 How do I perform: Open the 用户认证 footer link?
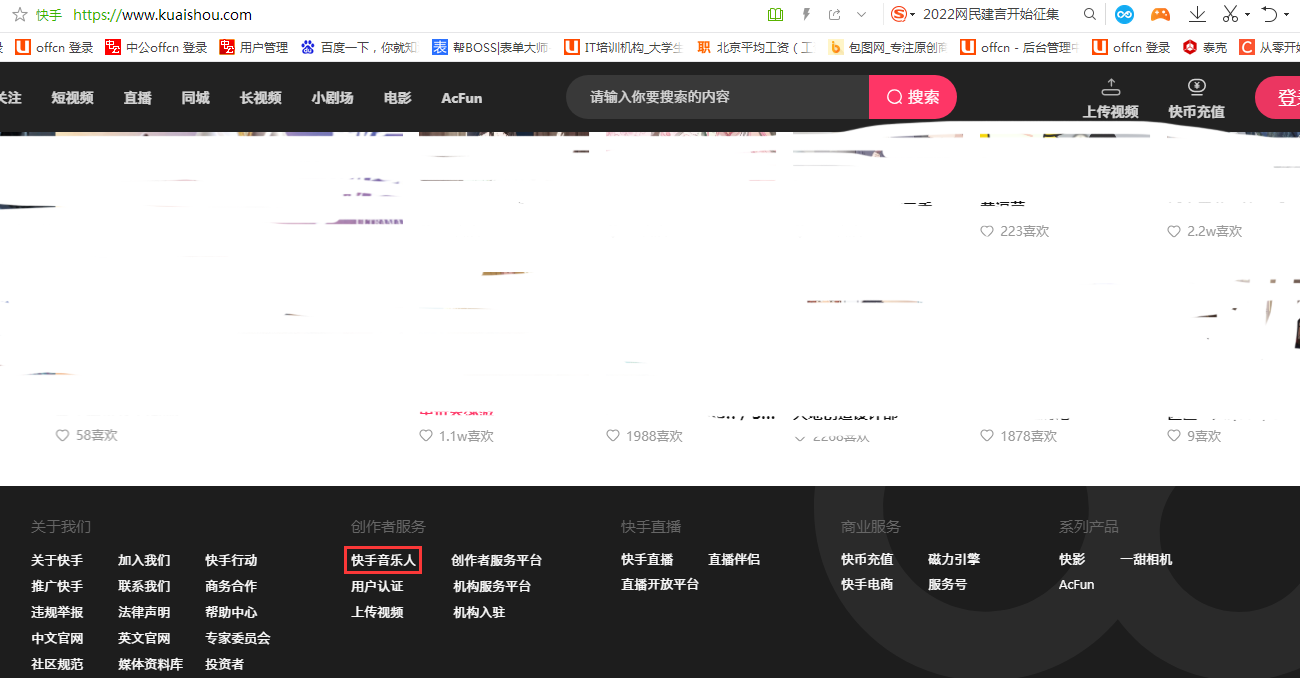pyautogui.click(x=377, y=586)
